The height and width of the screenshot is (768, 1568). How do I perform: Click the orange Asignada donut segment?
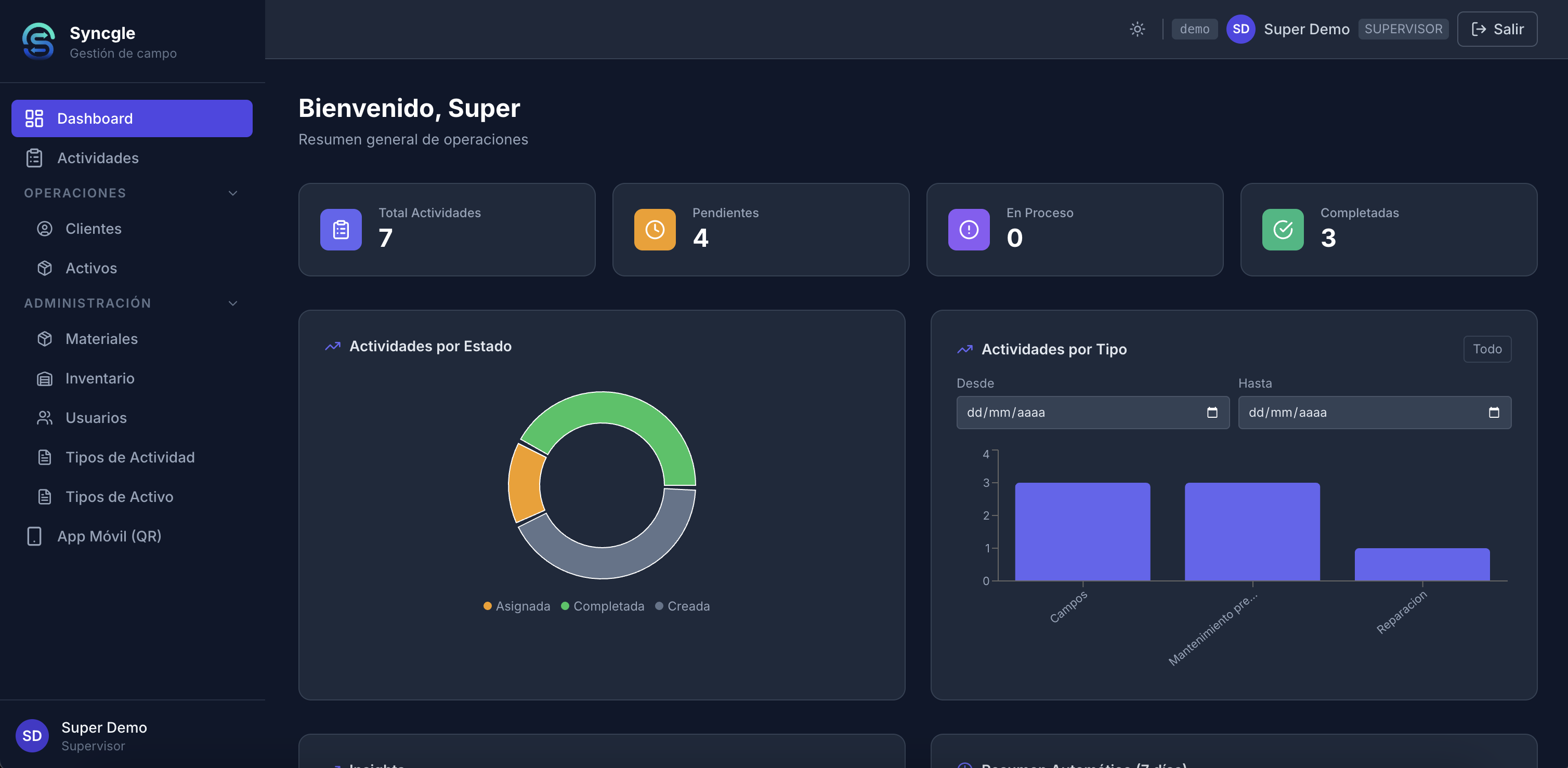coord(525,484)
